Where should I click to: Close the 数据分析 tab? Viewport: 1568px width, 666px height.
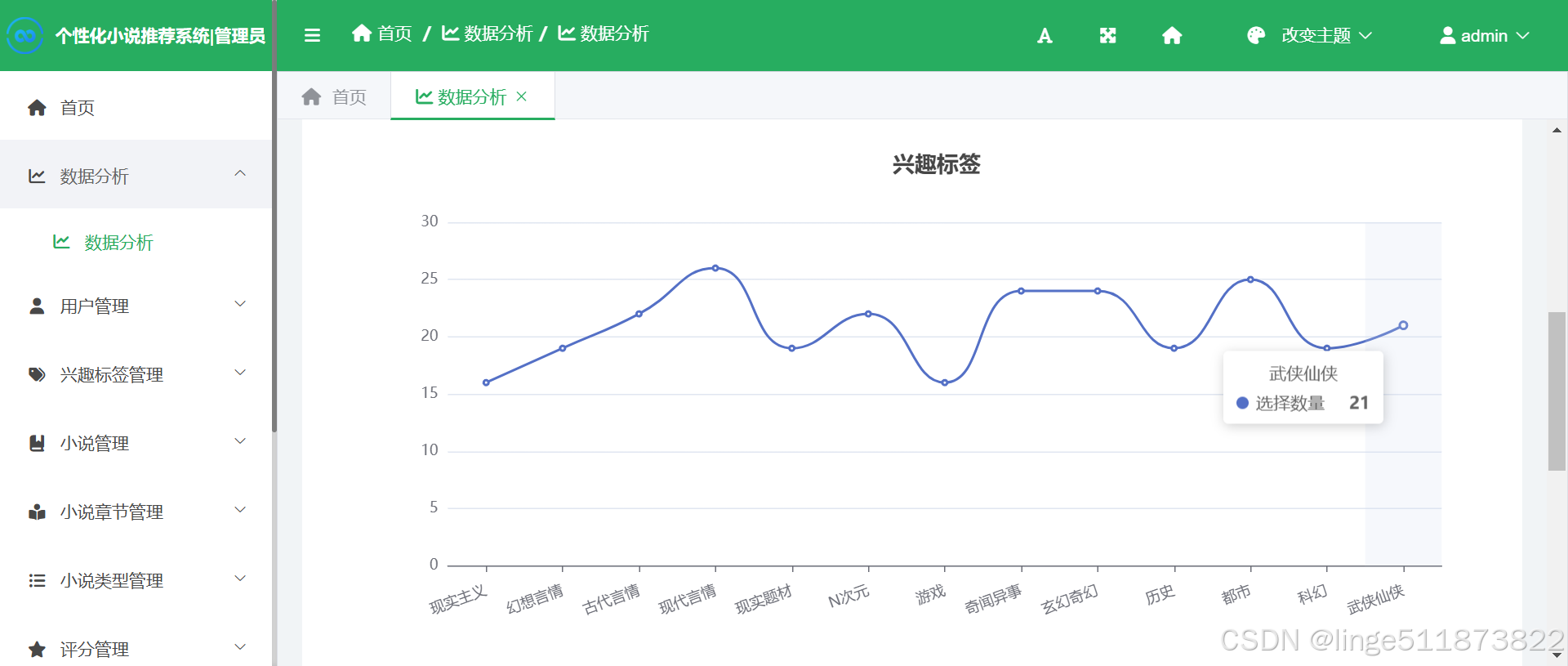coord(522,96)
